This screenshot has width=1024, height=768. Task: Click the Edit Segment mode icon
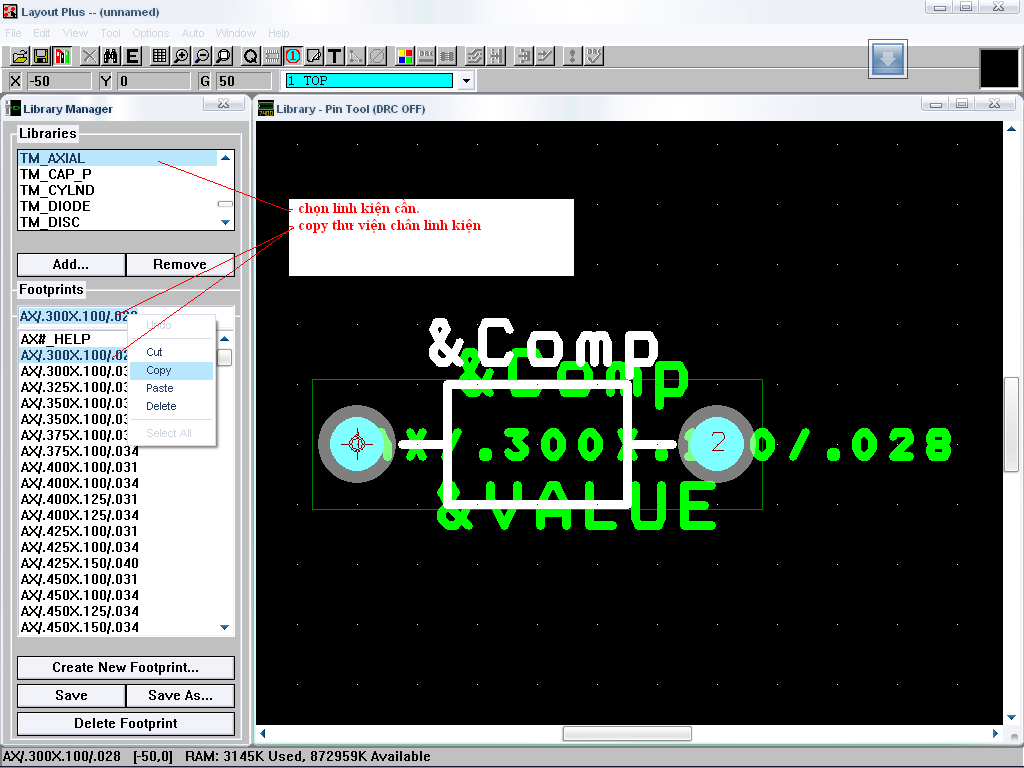(524, 57)
